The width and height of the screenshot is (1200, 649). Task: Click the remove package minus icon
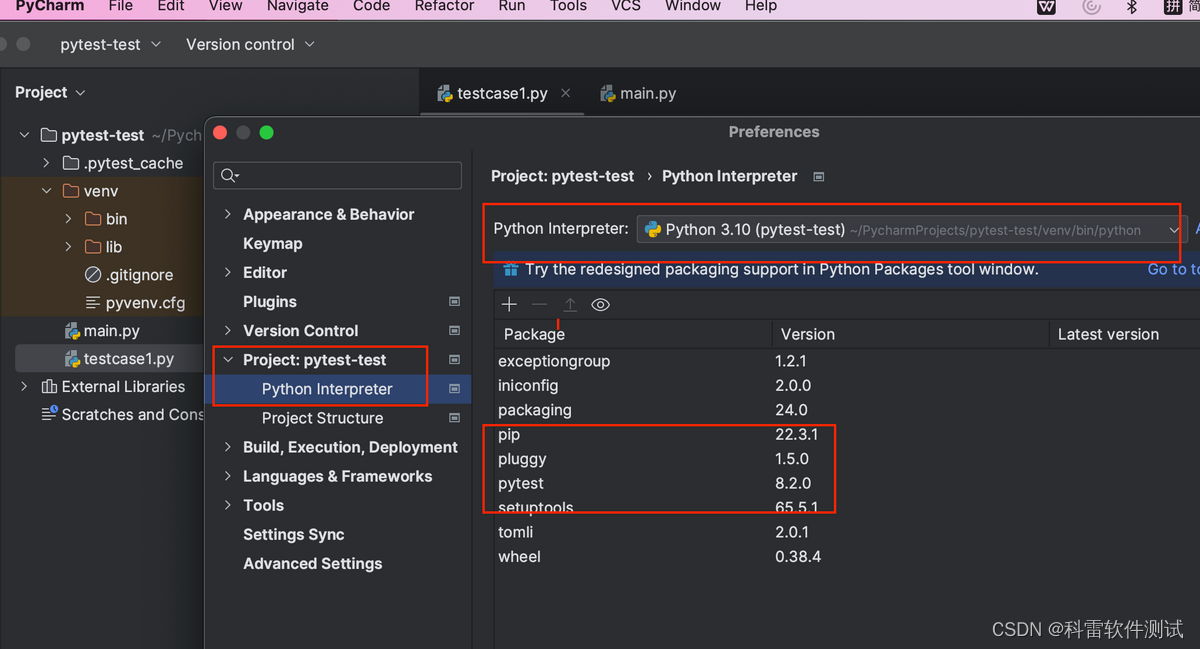click(x=540, y=304)
